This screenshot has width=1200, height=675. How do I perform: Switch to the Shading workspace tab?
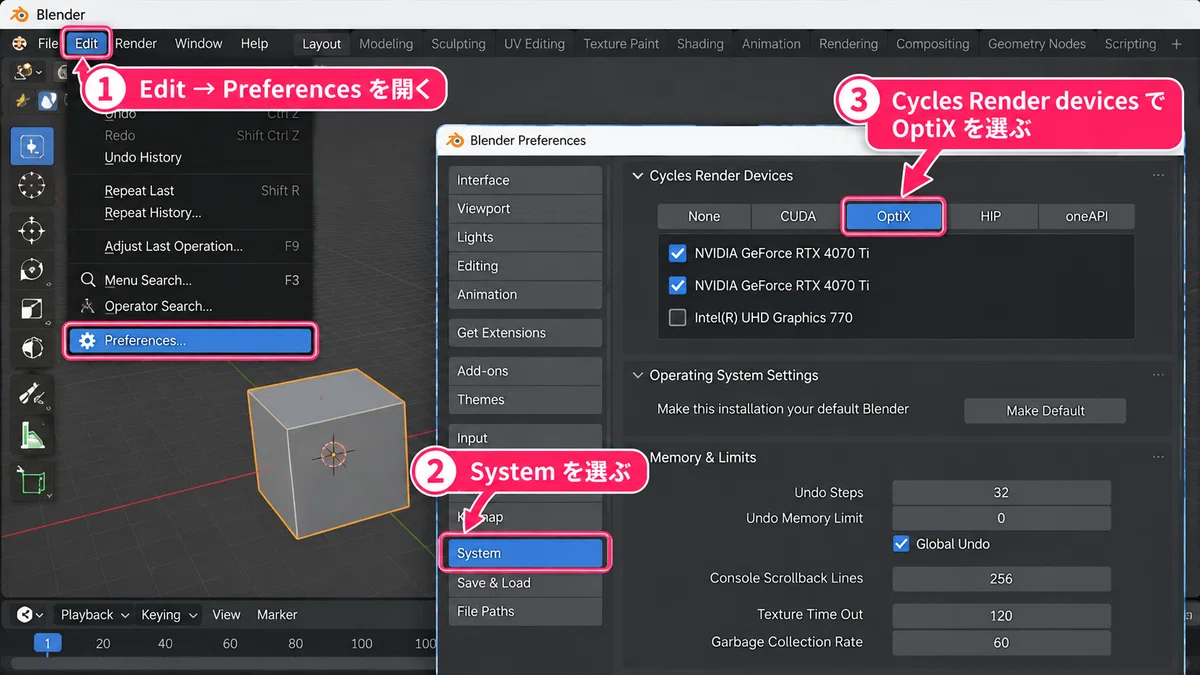(700, 44)
